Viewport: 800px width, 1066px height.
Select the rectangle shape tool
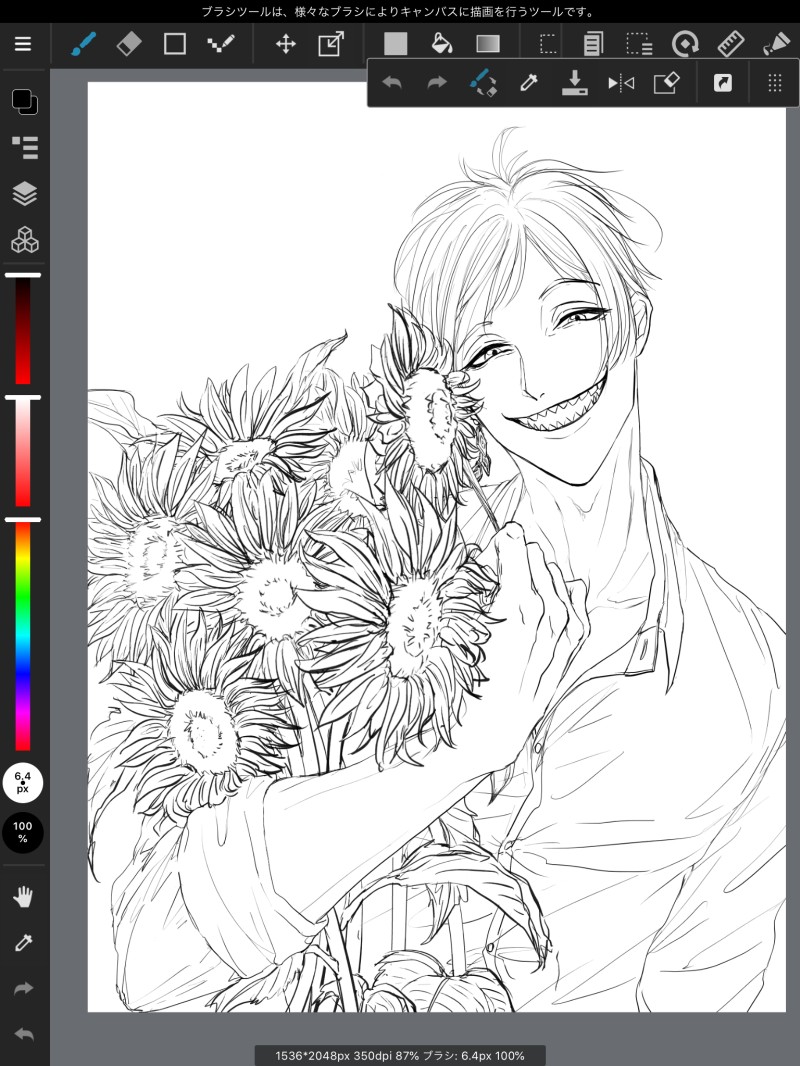pos(175,44)
